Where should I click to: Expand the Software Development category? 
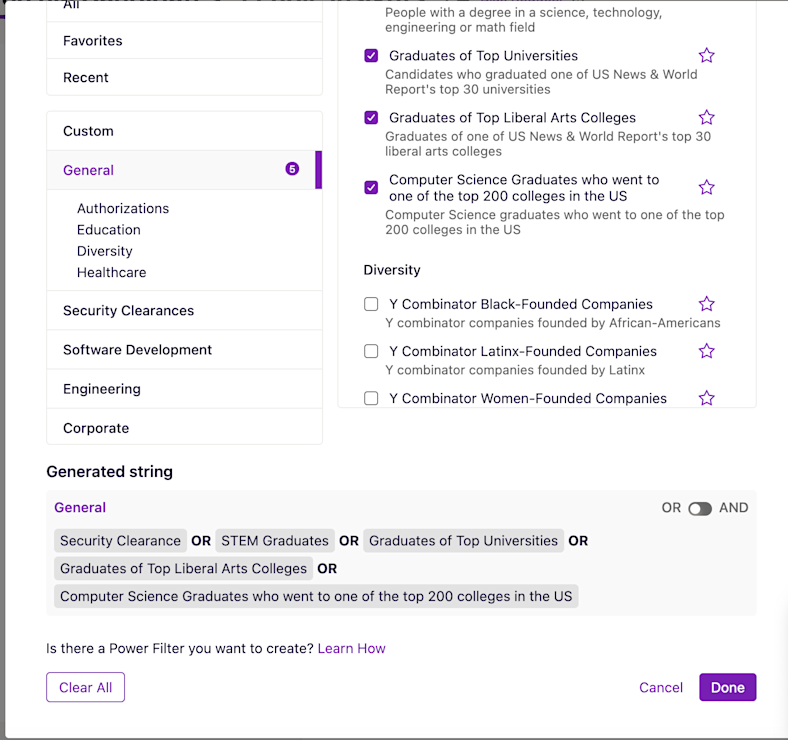click(137, 350)
